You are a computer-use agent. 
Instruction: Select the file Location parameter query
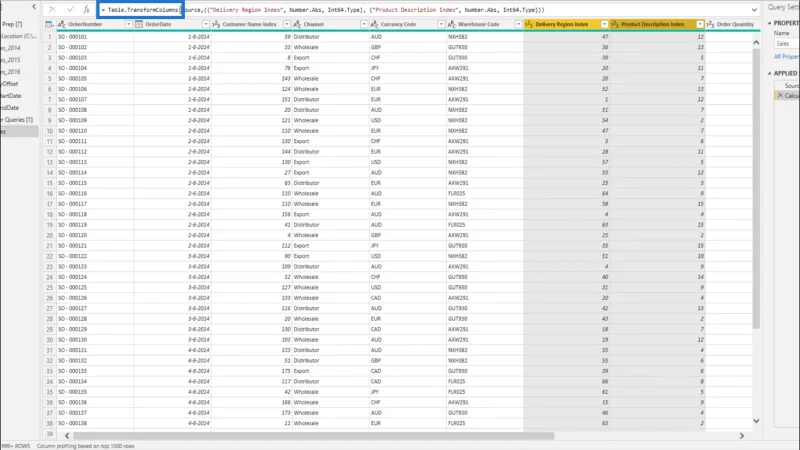click(19, 36)
